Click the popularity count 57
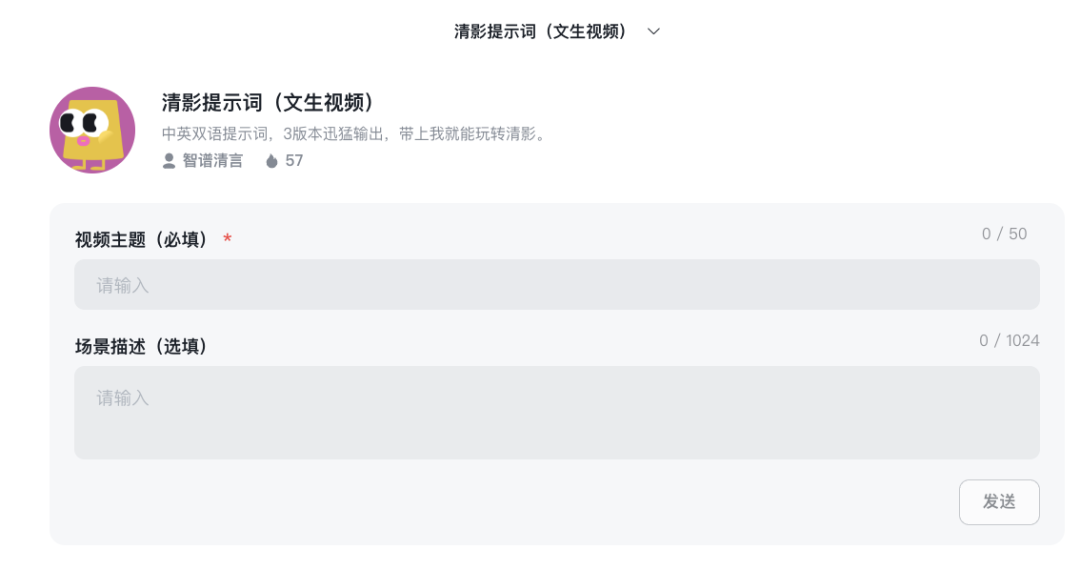 coord(294,160)
